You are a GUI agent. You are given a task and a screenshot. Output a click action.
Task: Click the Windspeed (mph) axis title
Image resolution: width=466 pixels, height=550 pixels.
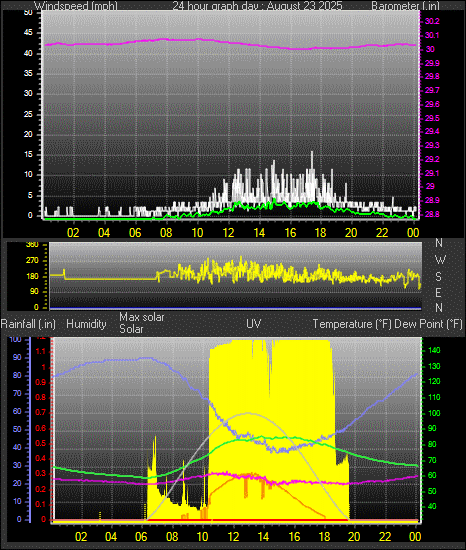[75, 6]
